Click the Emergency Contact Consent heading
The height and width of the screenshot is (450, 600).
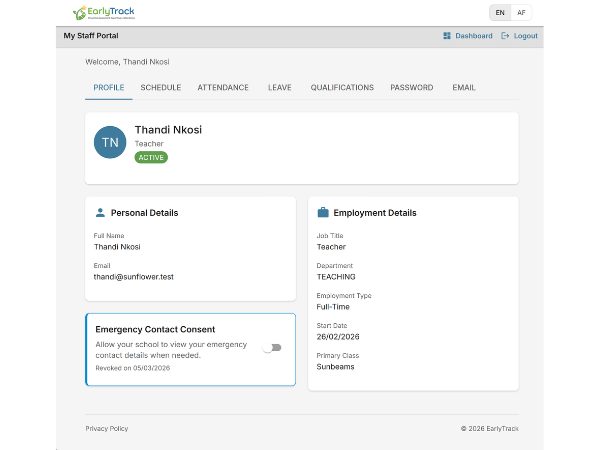pos(155,329)
